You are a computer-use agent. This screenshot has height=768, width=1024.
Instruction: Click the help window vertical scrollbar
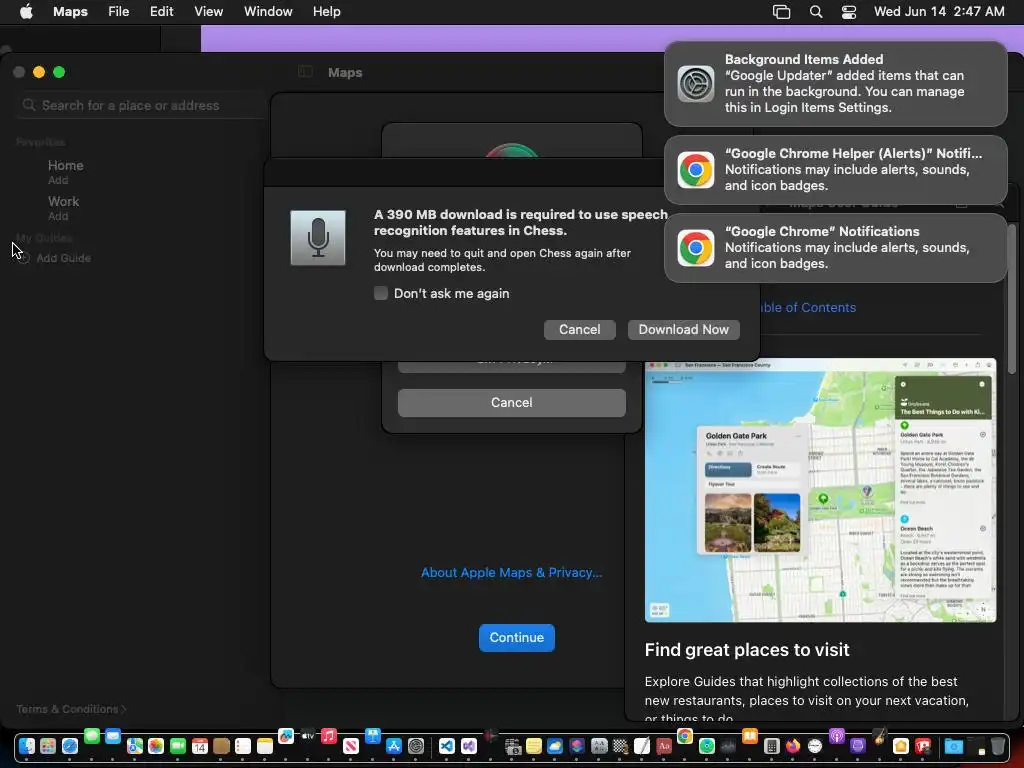point(1012,299)
